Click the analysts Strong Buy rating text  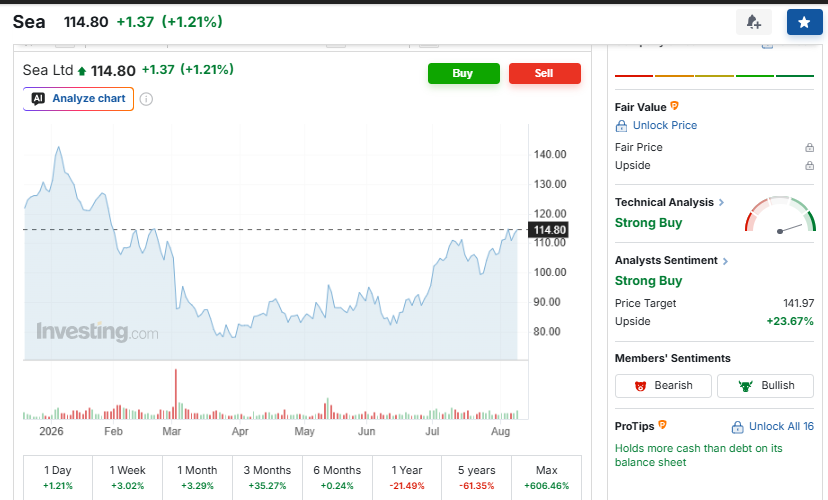pos(648,281)
